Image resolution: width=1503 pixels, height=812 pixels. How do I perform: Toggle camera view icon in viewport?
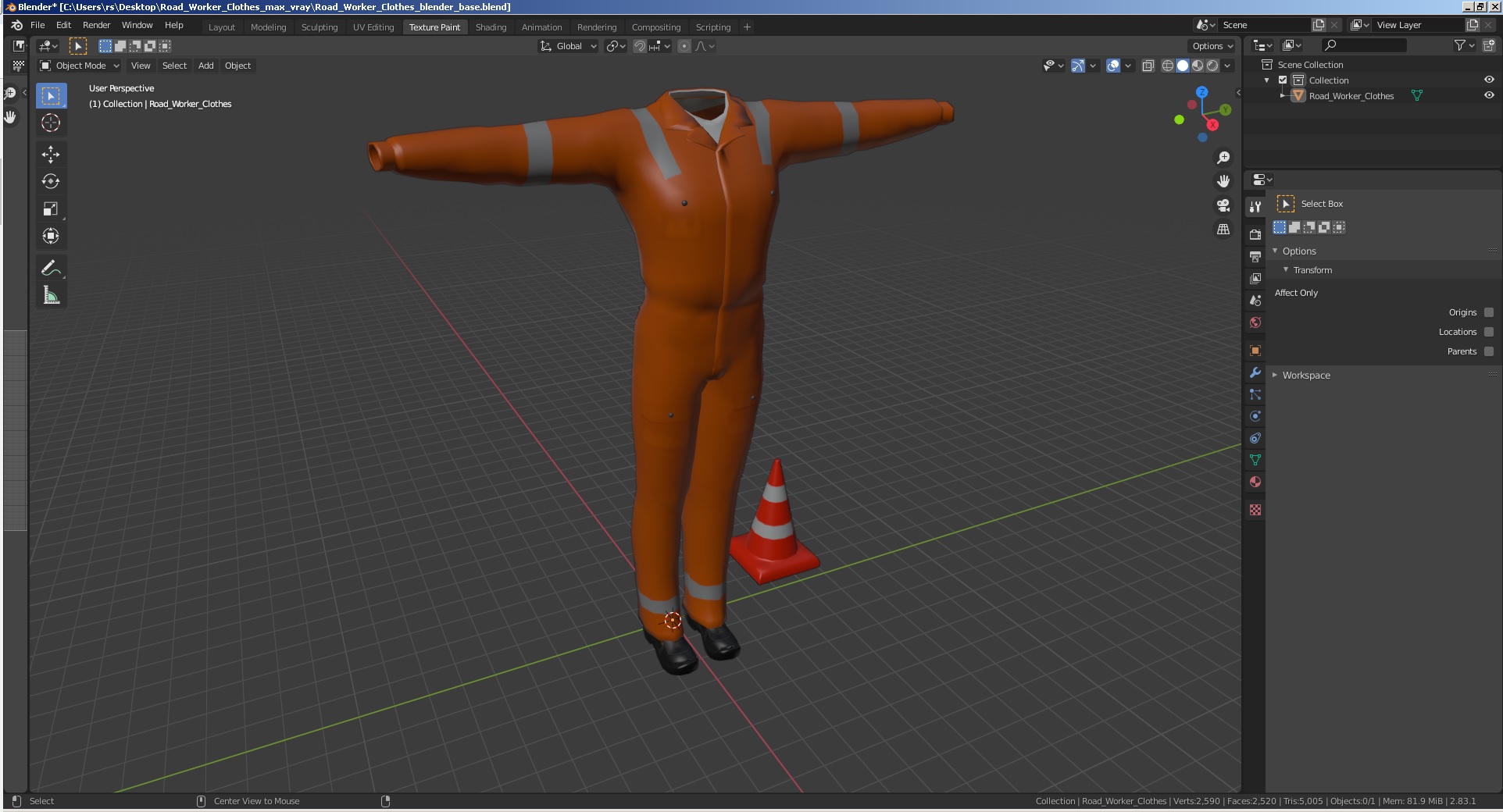(x=1223, y=205)
